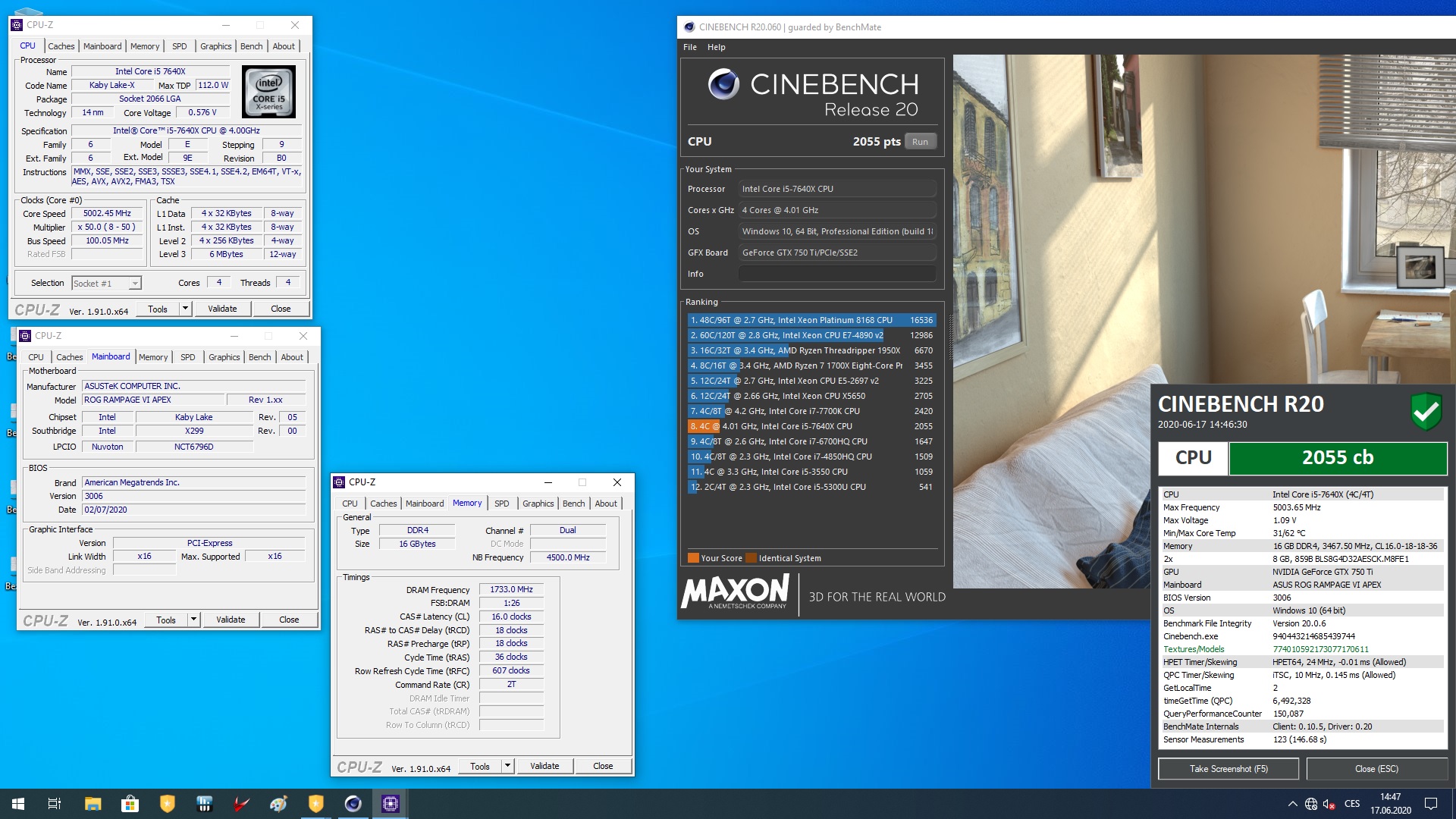Click Validate in CPU-Z CPU window
1456x819 pixels.
click(x=222, y=309)
